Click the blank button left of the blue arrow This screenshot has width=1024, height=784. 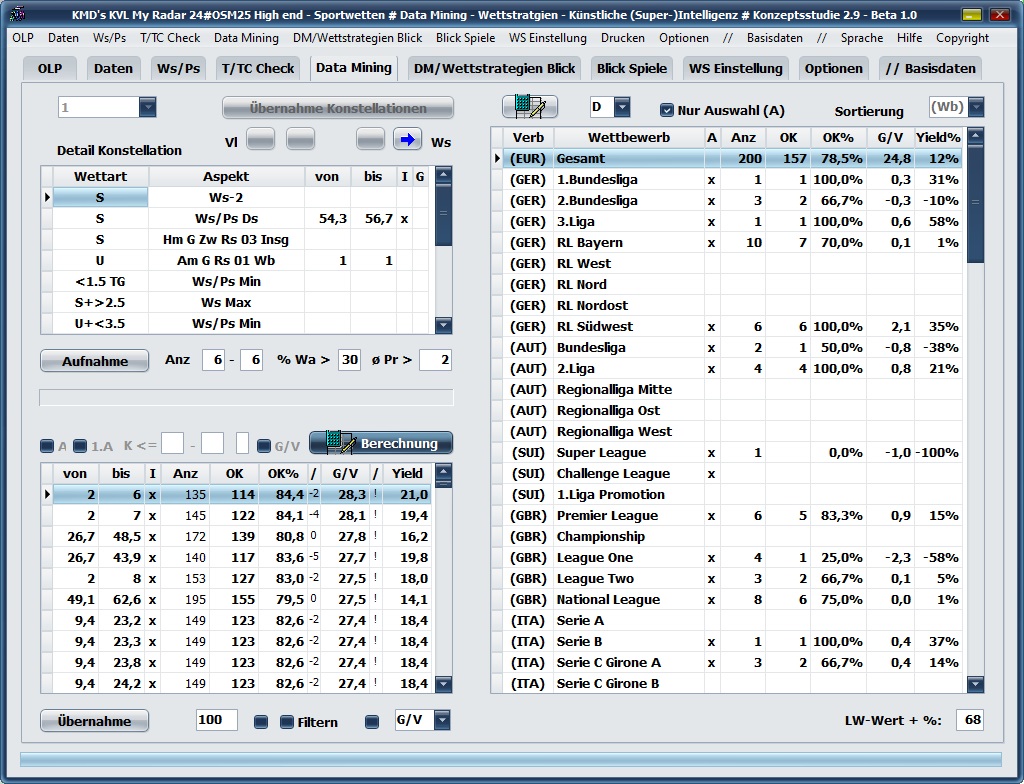(370, 139)
